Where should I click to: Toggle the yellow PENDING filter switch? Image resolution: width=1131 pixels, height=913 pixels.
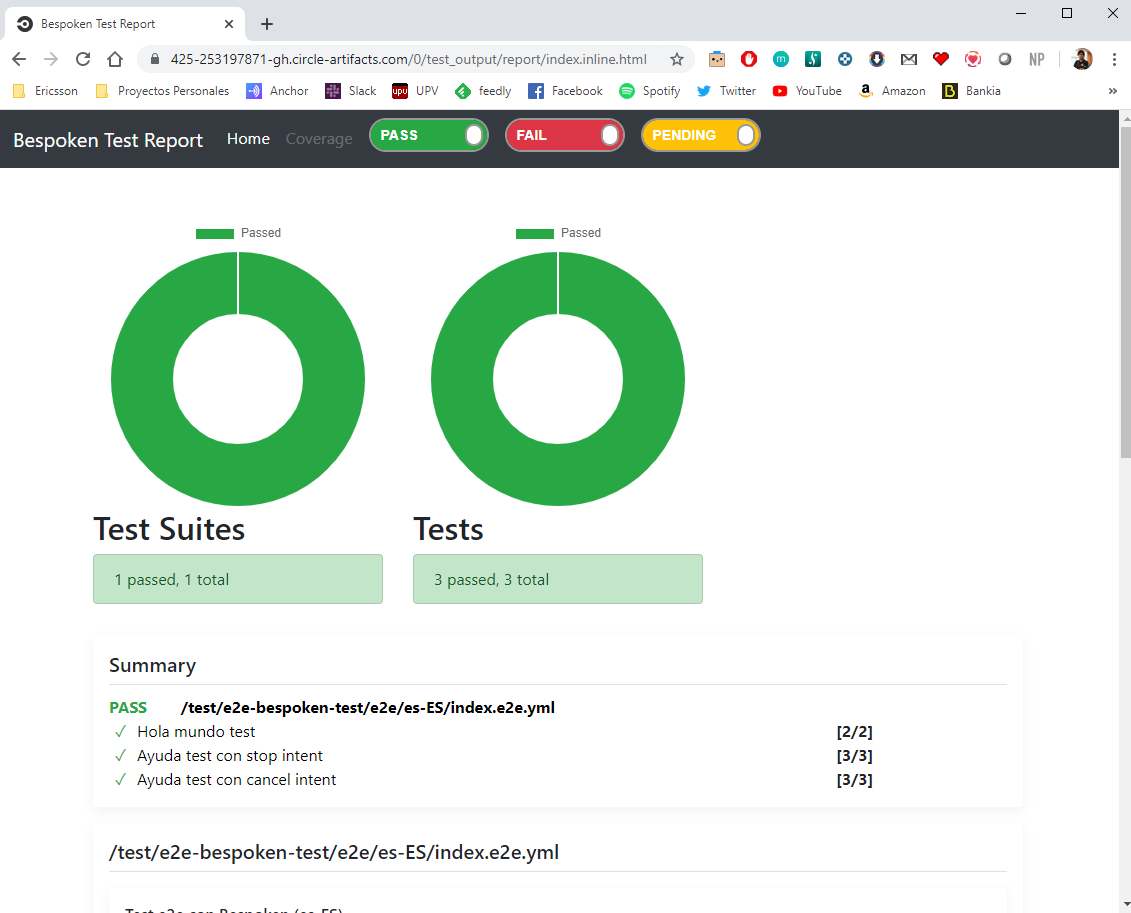(700, 135)
